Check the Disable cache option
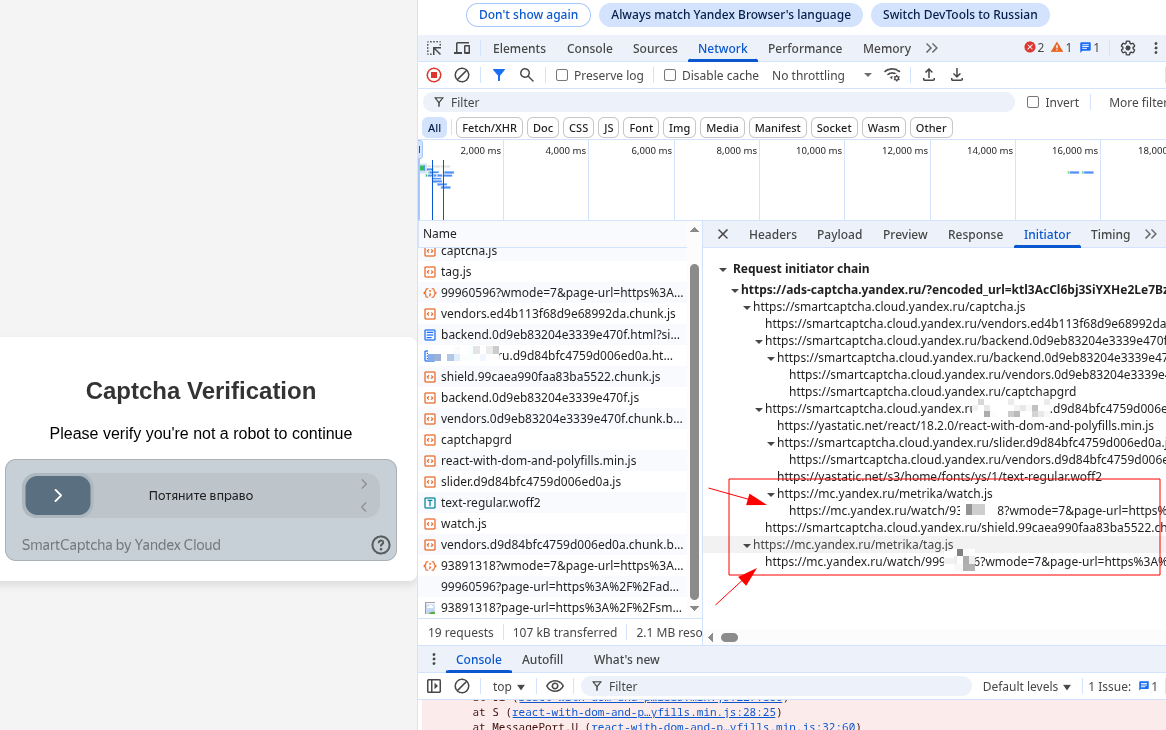 [670, 75]
